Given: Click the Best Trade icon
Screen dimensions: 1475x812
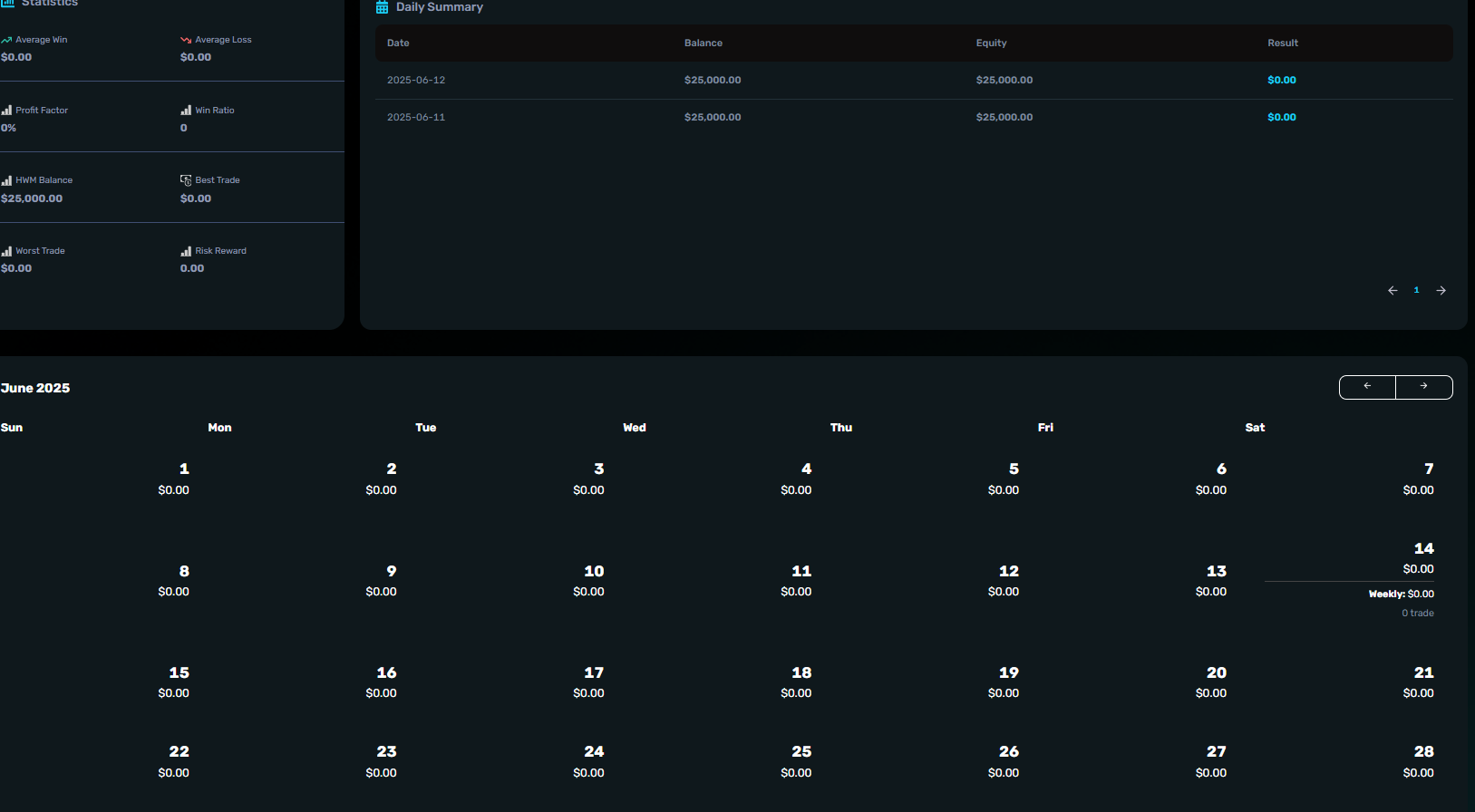Looking at the screenshot, I should pyautogui.click(x=186, y=180).
